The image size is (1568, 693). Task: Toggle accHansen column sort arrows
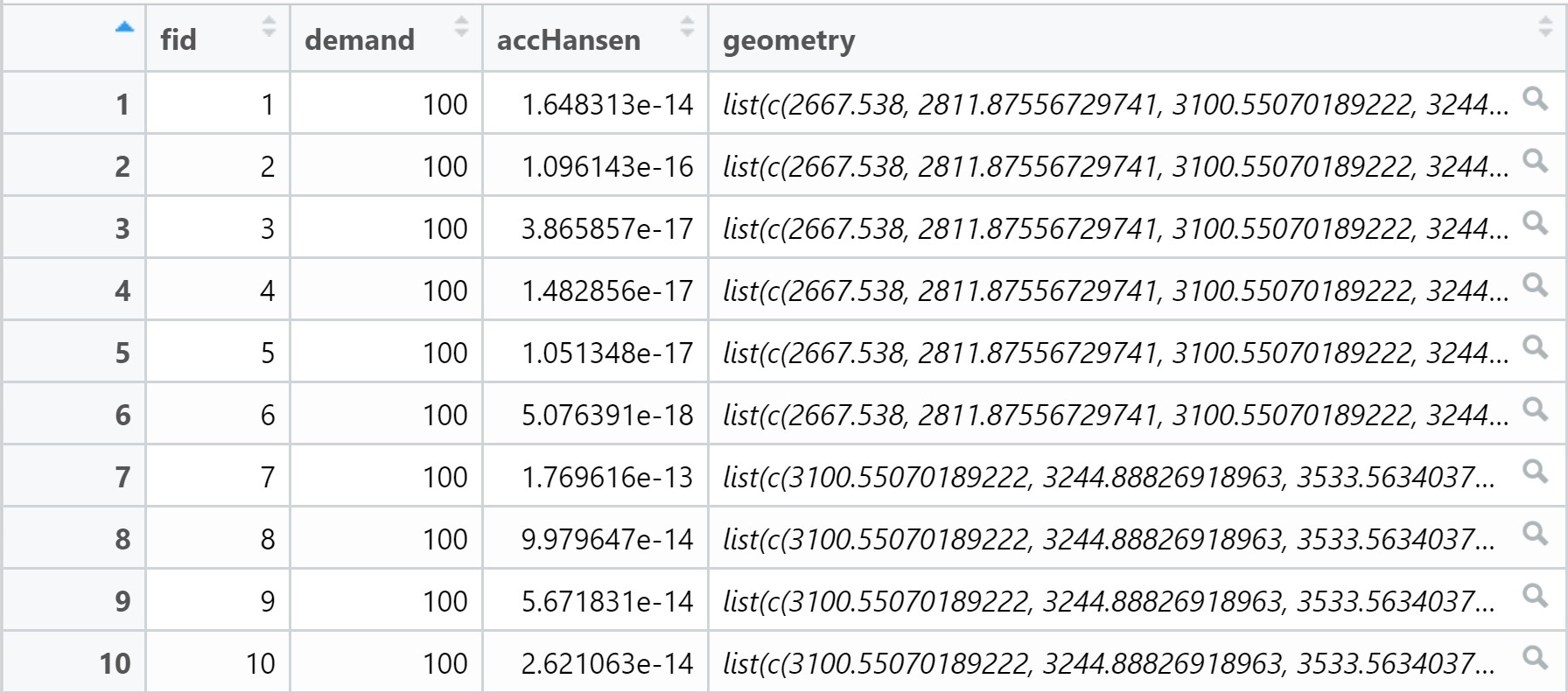(x=687, y=27)
